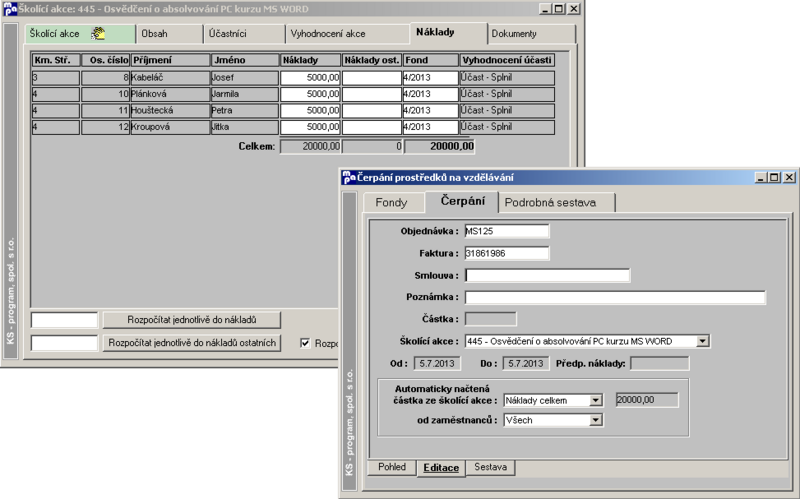The height and width of the screenshot is (499, 800).
Task: Select the Kabeláč surname cell
Action: coord(170,78)
